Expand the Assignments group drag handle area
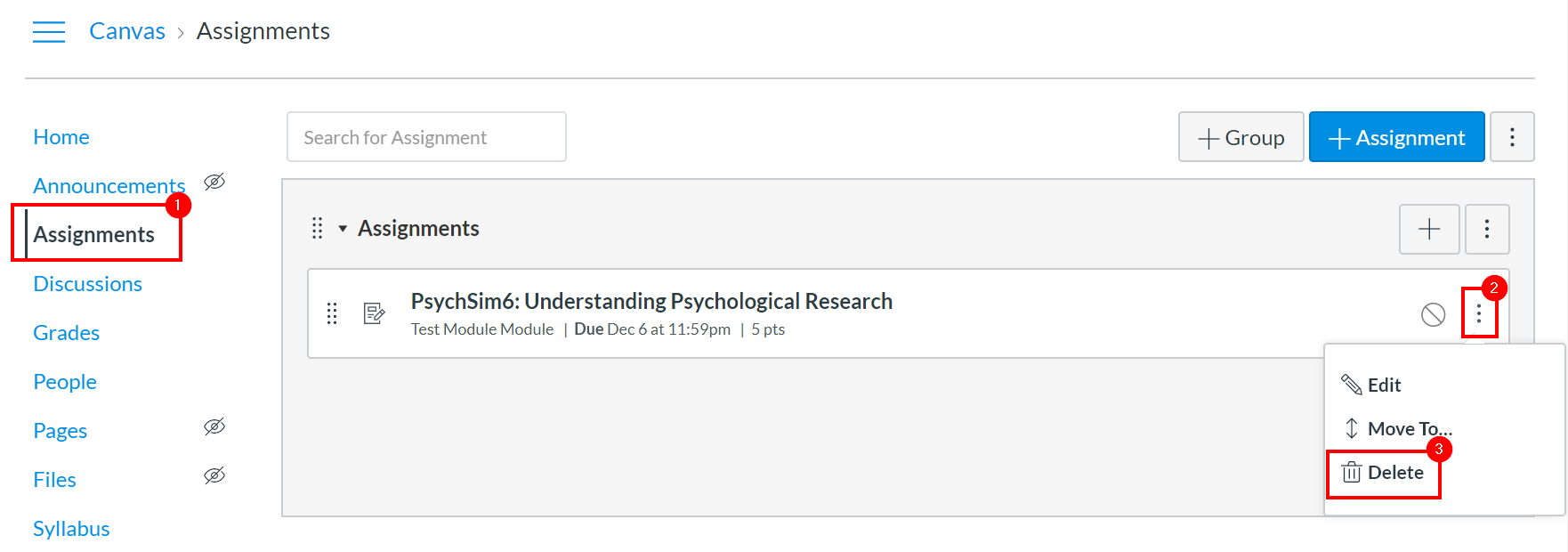This screenshot has height=552, width=1568. [x=317, y=229]
